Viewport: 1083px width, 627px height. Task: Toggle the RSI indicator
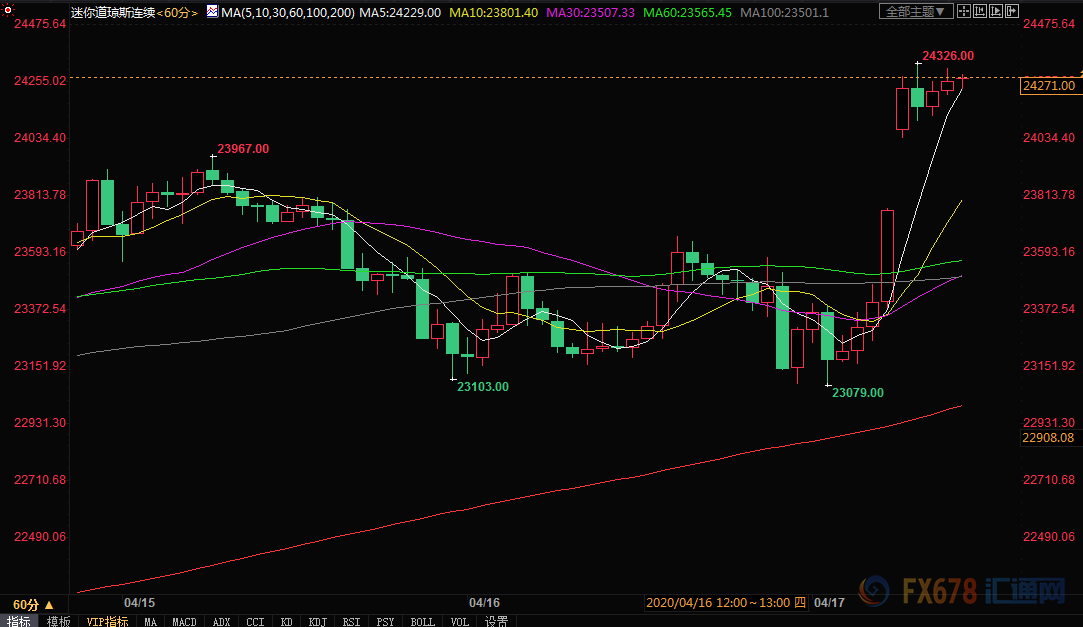351,621
